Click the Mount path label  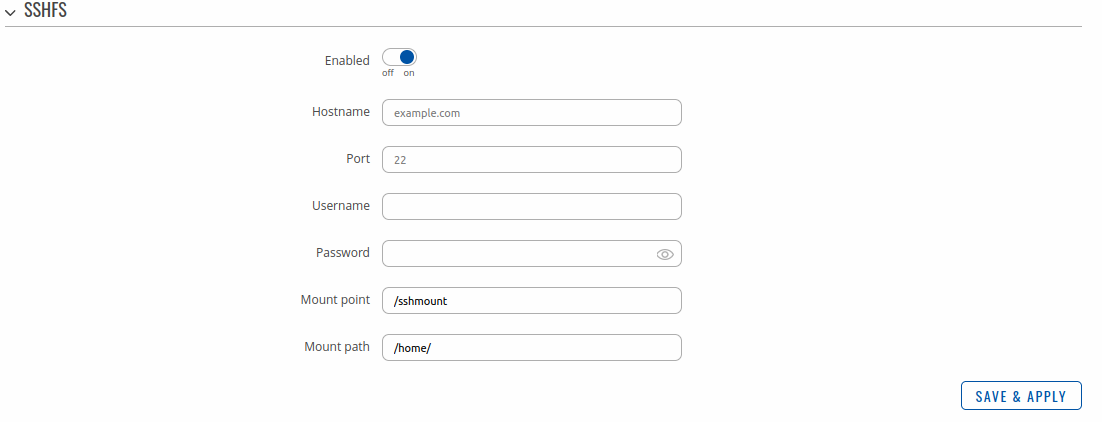coord(337,347)
